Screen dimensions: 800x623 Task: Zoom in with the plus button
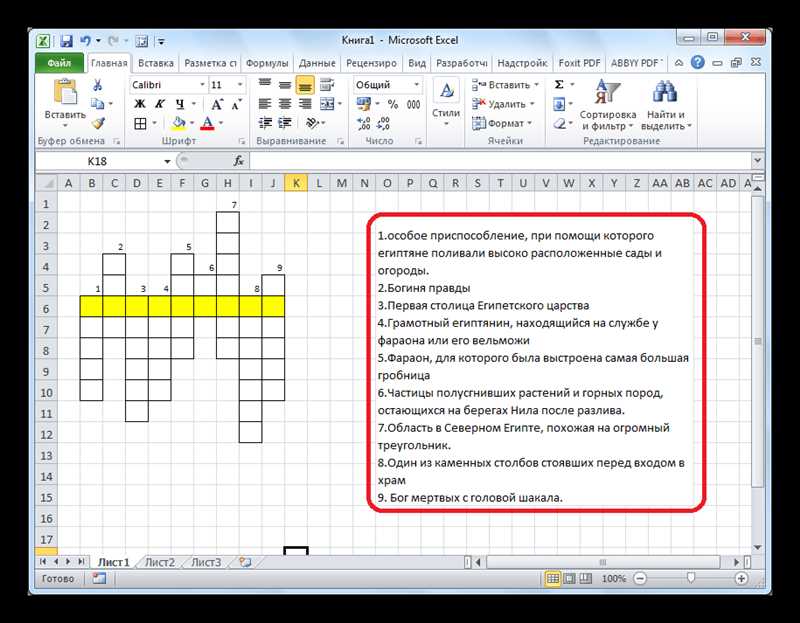pyautogui.click(x=741, y=579)
